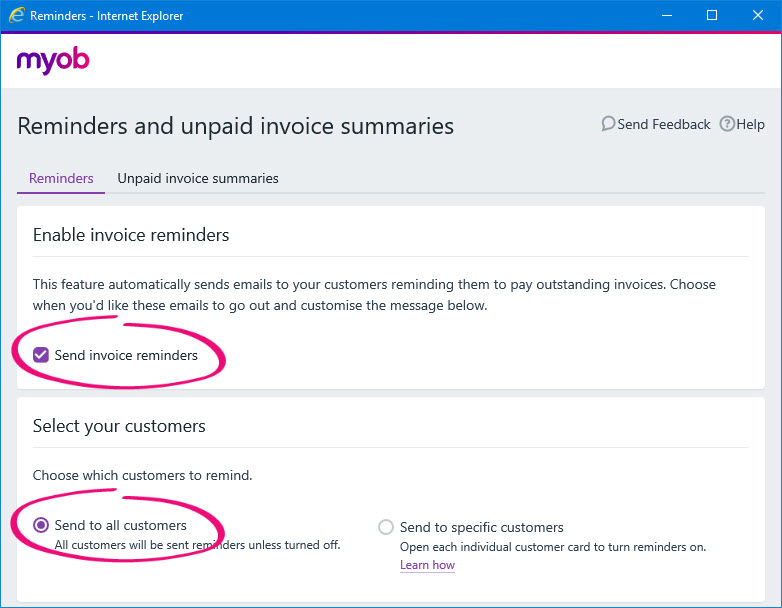This screenshot has width=782, height=608.
Task: Click the Send Feedback speech bubble icon
Action: (608, 124)
